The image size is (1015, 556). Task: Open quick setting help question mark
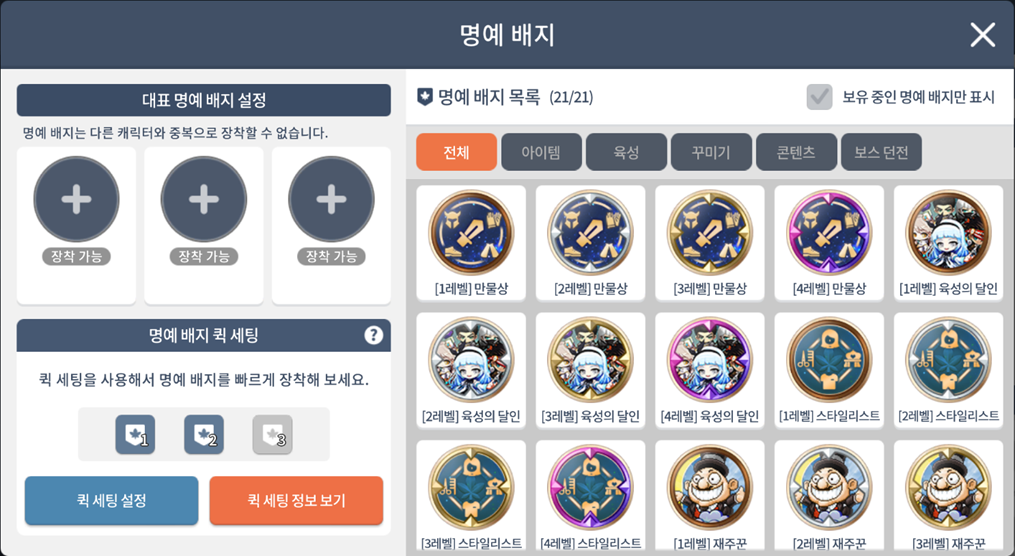374,335
